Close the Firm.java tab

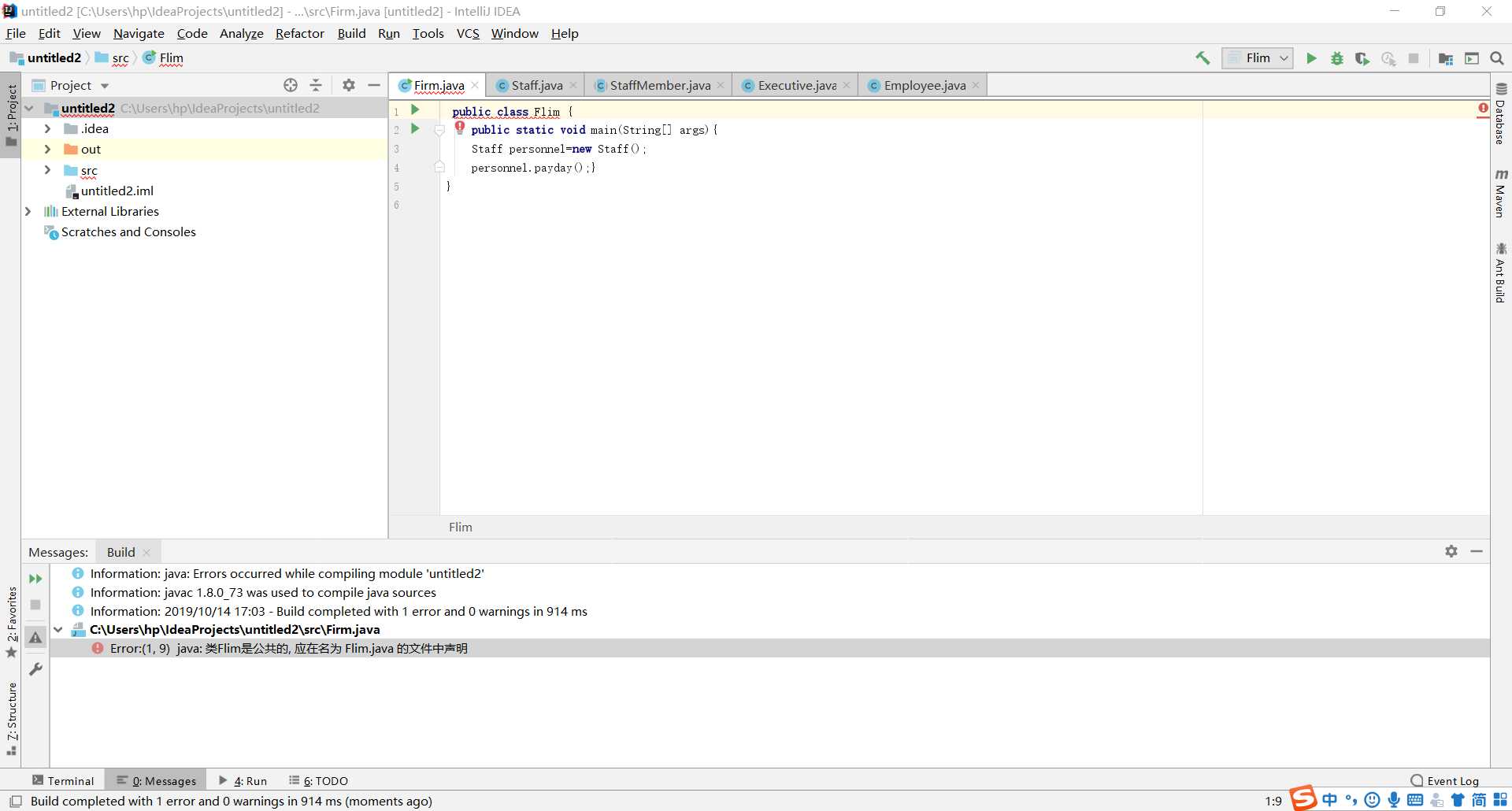coord(475,85)
